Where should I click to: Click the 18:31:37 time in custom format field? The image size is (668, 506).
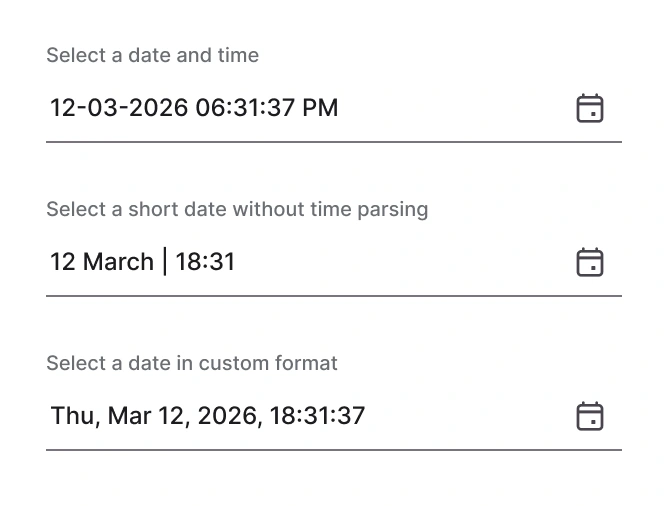pos(317,416)
